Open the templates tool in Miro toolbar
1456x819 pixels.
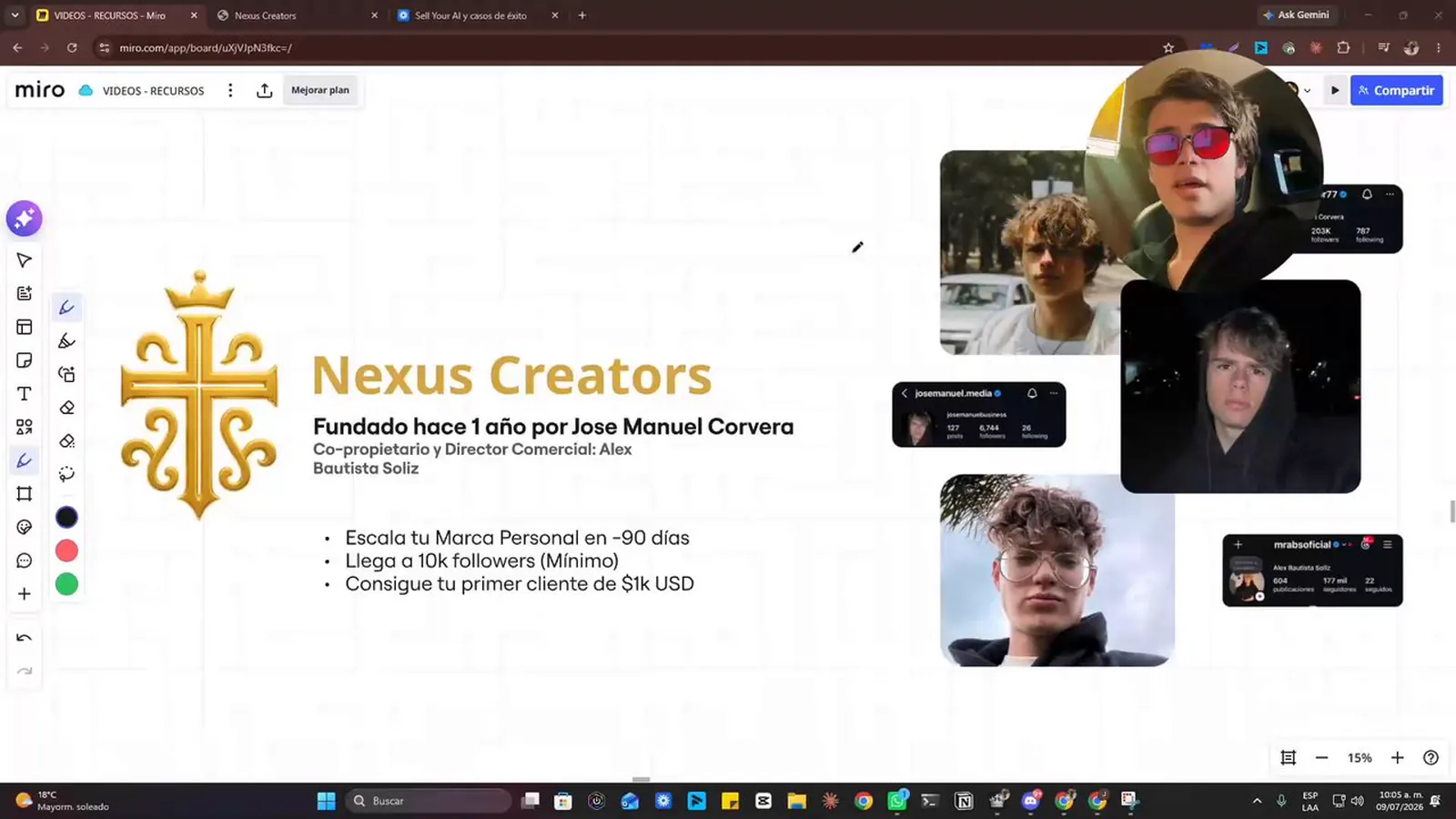[x=25, y=327]
